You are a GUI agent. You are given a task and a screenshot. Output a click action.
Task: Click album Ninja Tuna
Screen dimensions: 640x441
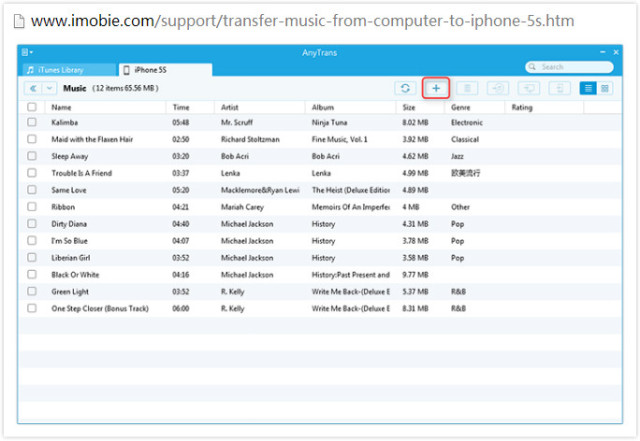(x=329, y=122)
